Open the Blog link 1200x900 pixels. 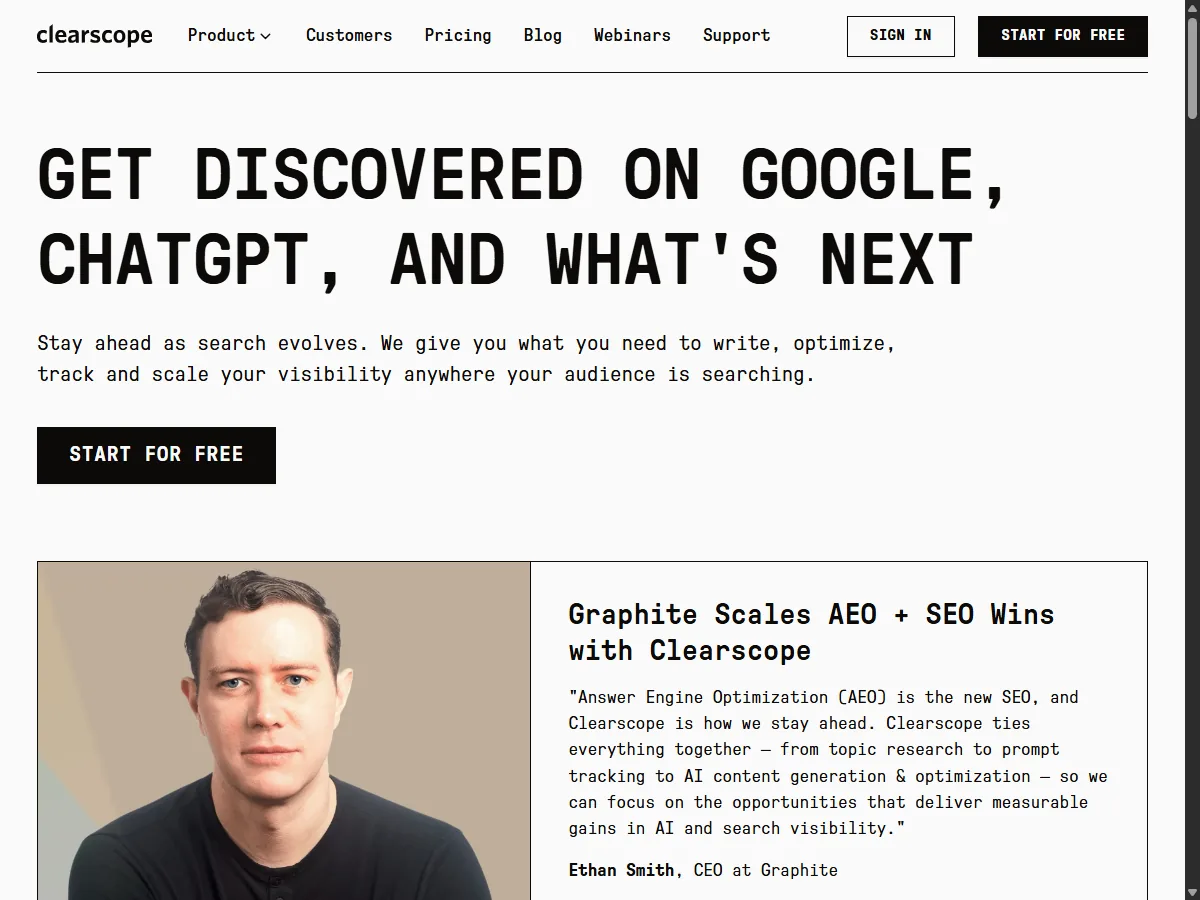coord(543,35)
